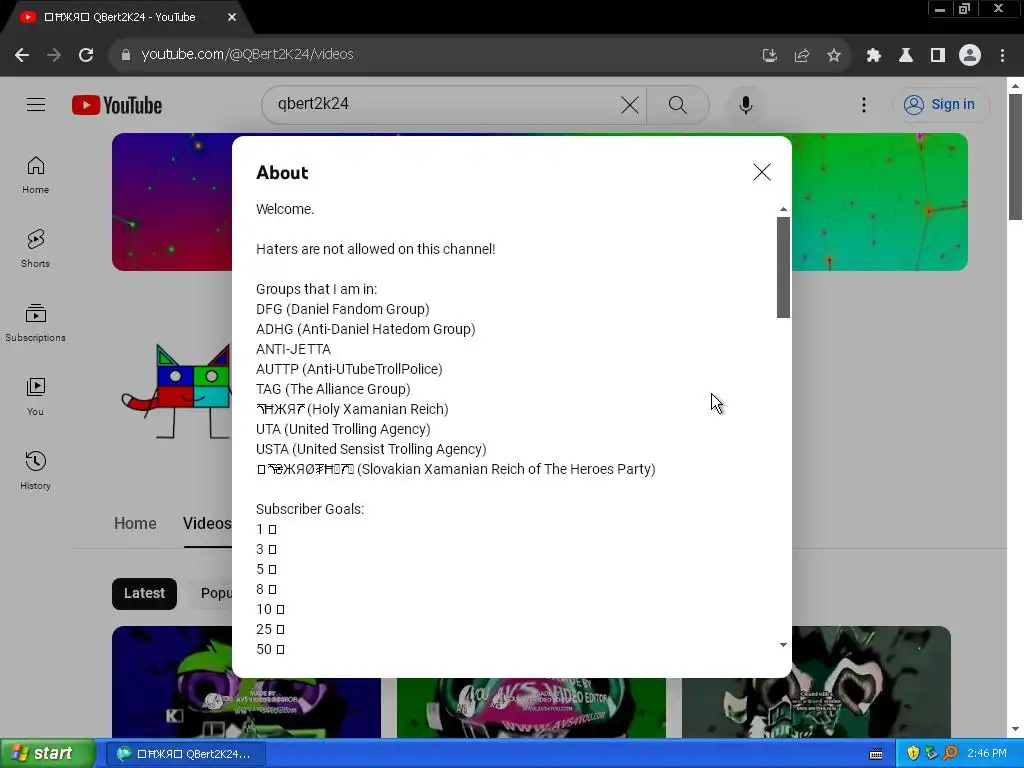This screenshot has width=1024, height=768.
Task: Open the YouTube hamburger guide menu
Action: pos(36,104)
